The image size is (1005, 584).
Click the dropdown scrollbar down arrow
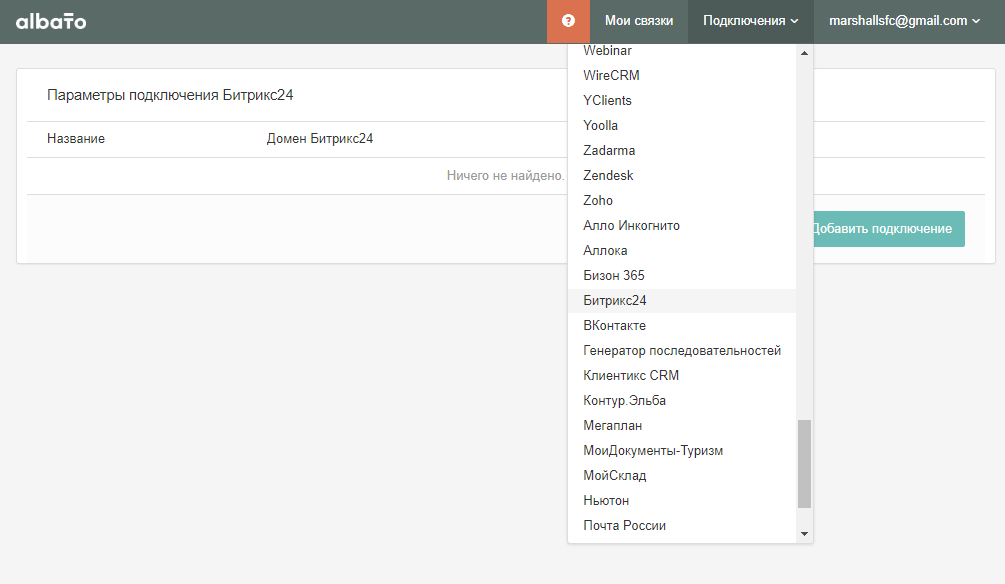pyautogui.click(x=804, y=533)
